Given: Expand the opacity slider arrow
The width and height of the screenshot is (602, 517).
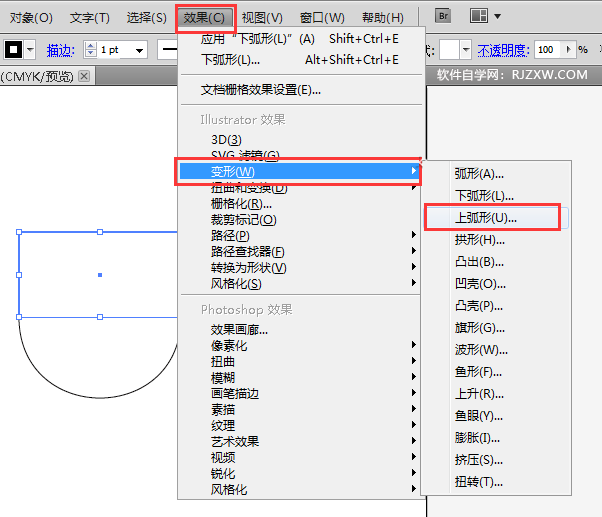Looking at the screenshot, I should tap(569, 49).
